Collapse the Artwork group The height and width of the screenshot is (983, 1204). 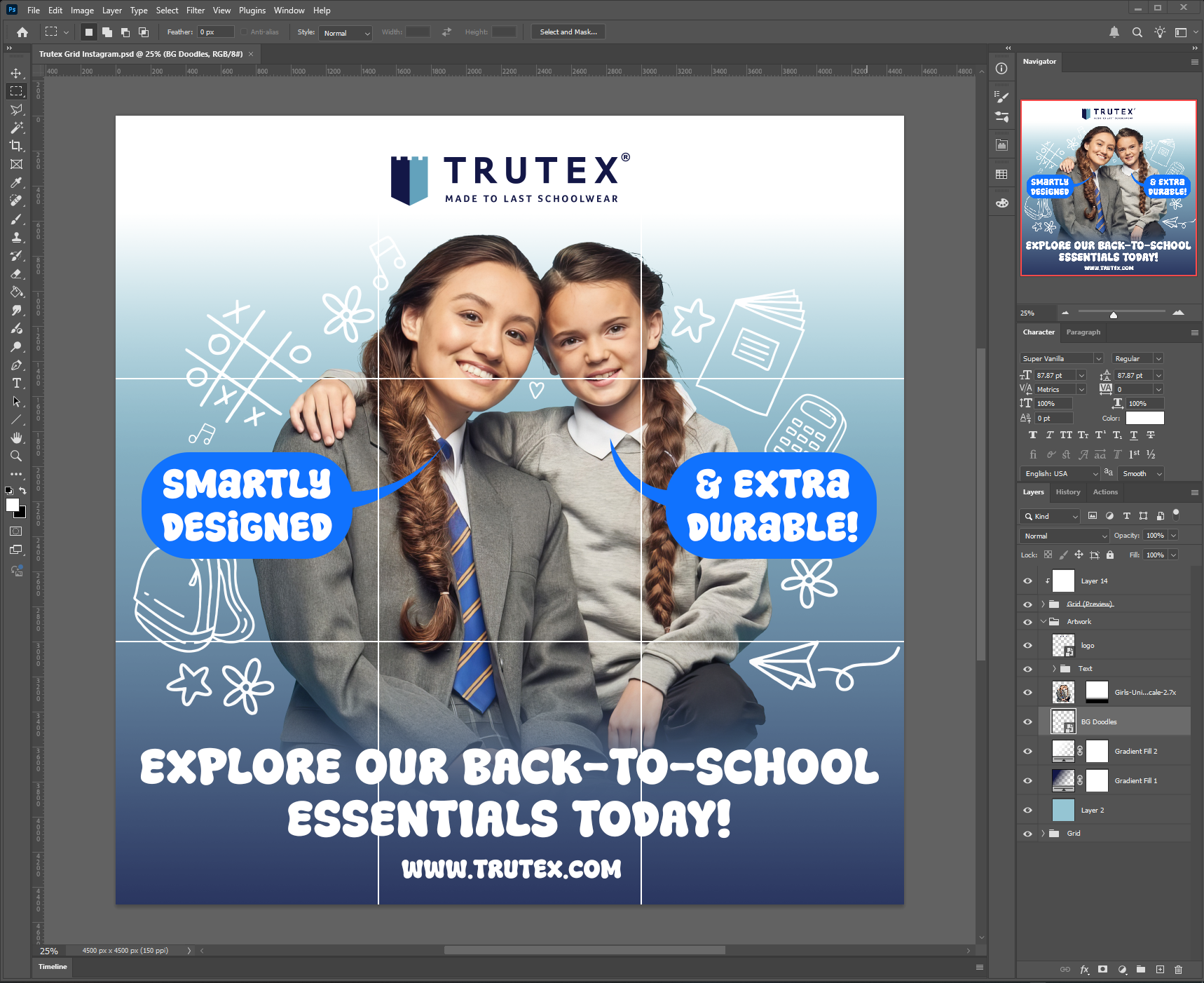click(1043, 622)
